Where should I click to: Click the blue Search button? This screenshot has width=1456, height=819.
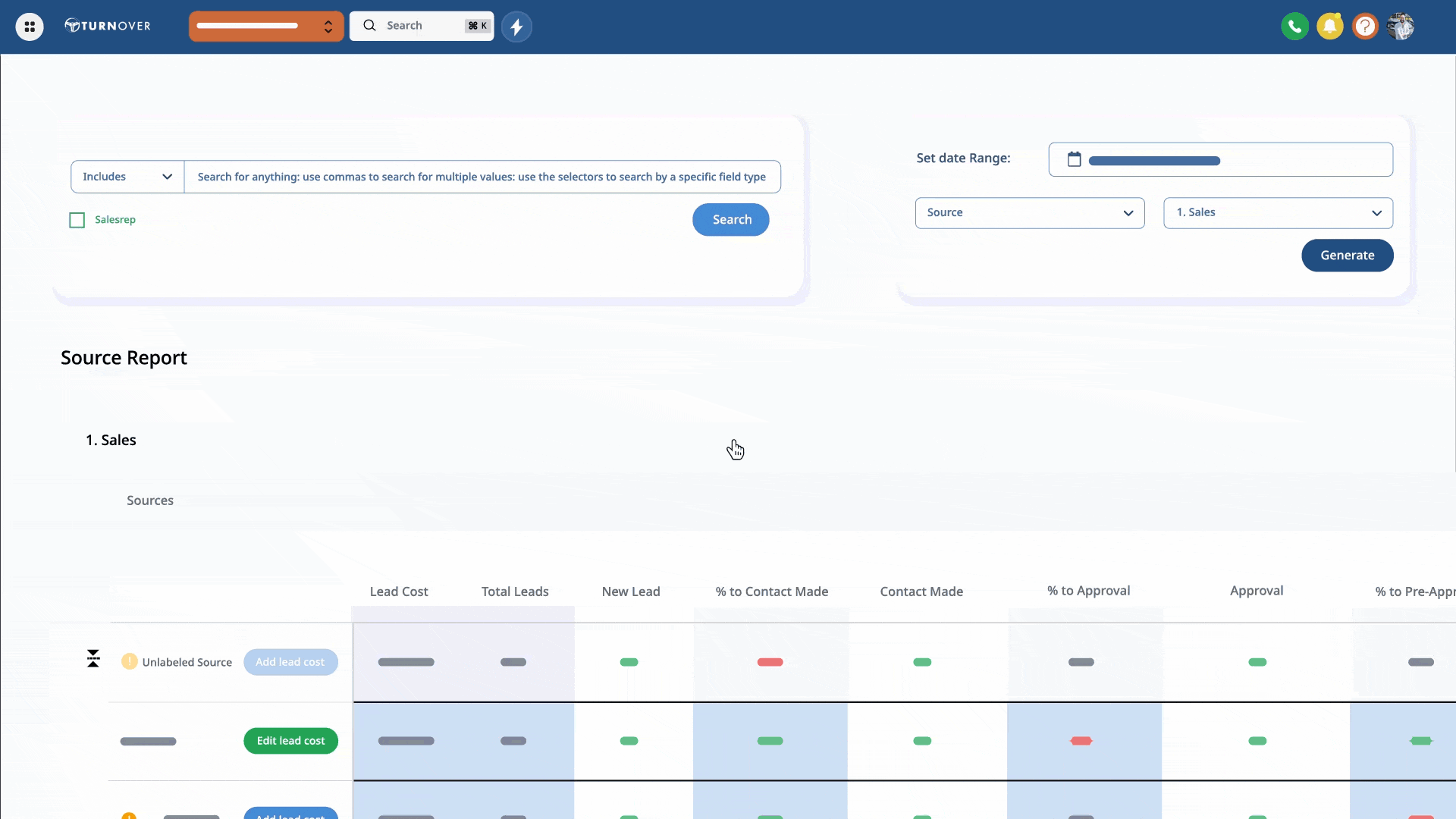(x=730, y=220)
